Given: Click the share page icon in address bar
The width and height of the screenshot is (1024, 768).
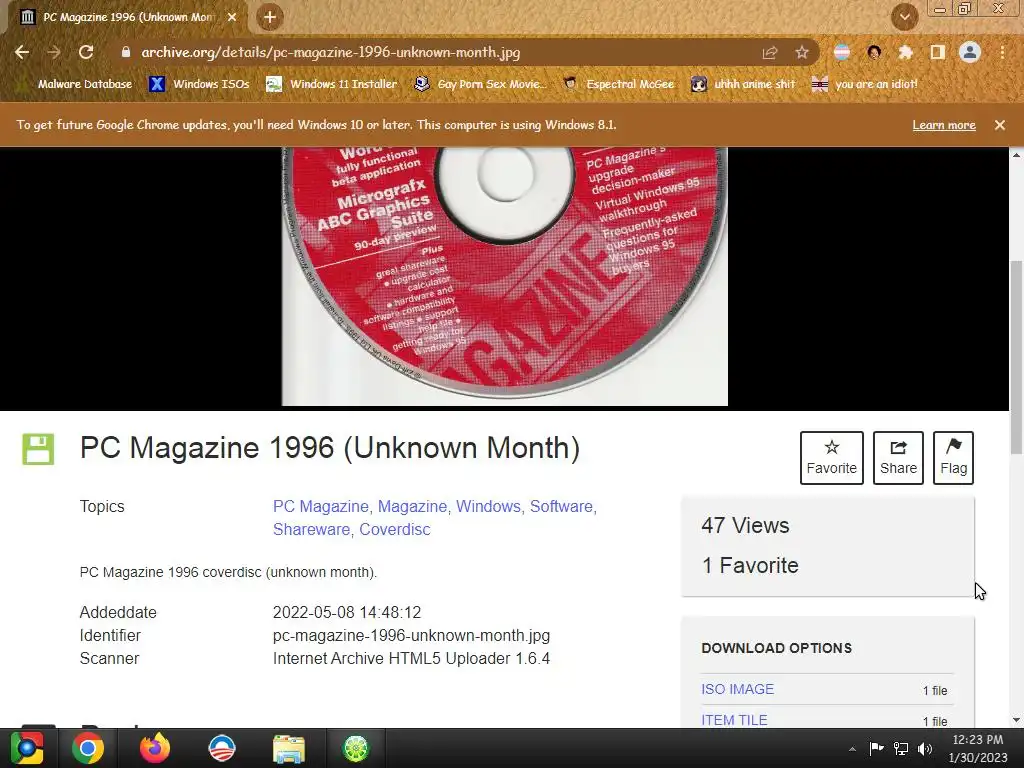Looking at the screenshot, I should [x=770, y=52].
